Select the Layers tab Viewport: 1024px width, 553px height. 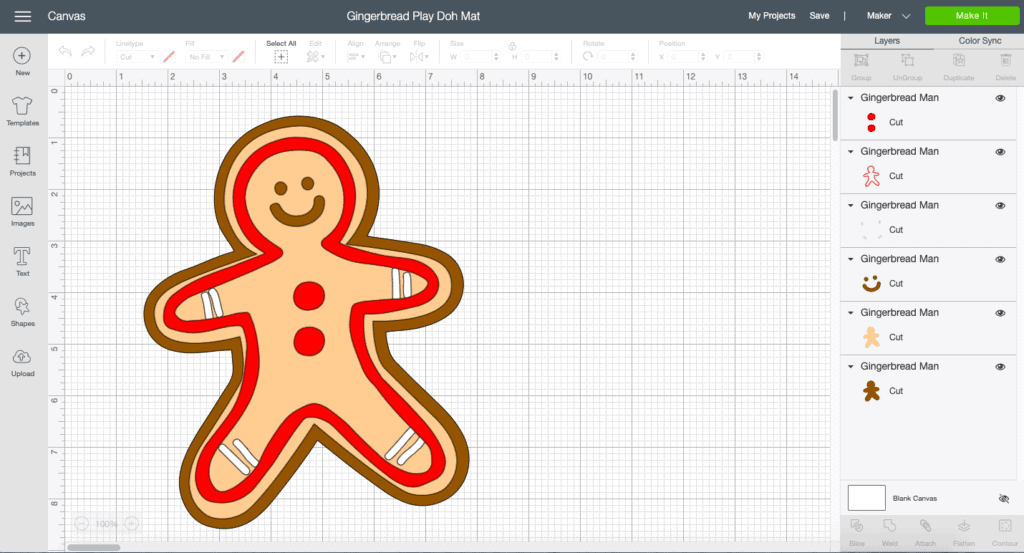(x=886, y=41)
